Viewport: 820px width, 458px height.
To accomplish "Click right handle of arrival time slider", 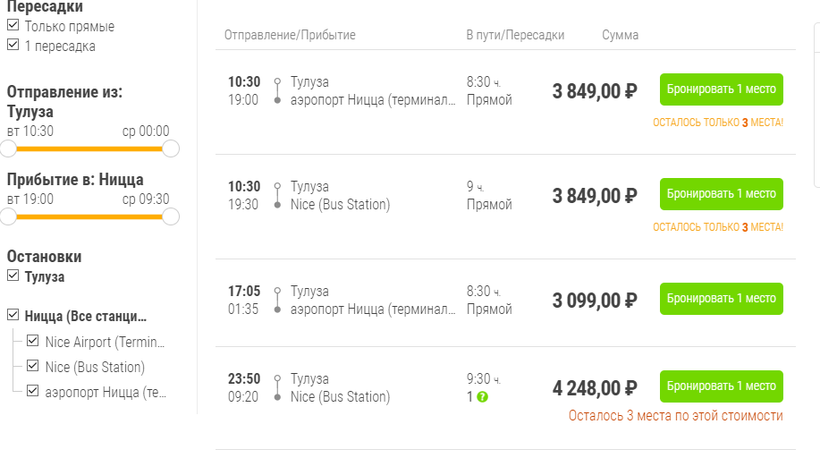I will click(x=170, y=216).
